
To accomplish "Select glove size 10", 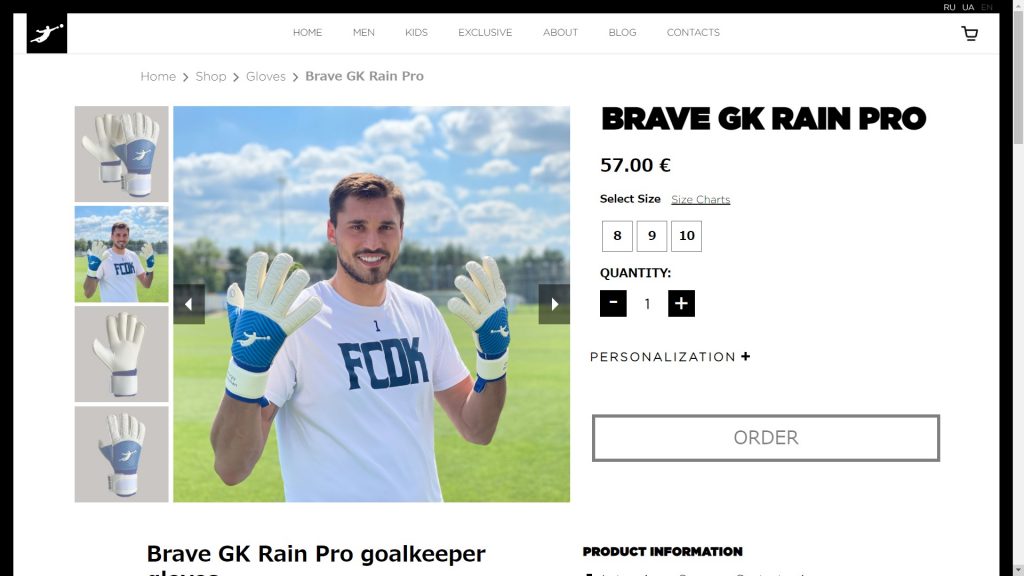I will [x=686, y=236].
